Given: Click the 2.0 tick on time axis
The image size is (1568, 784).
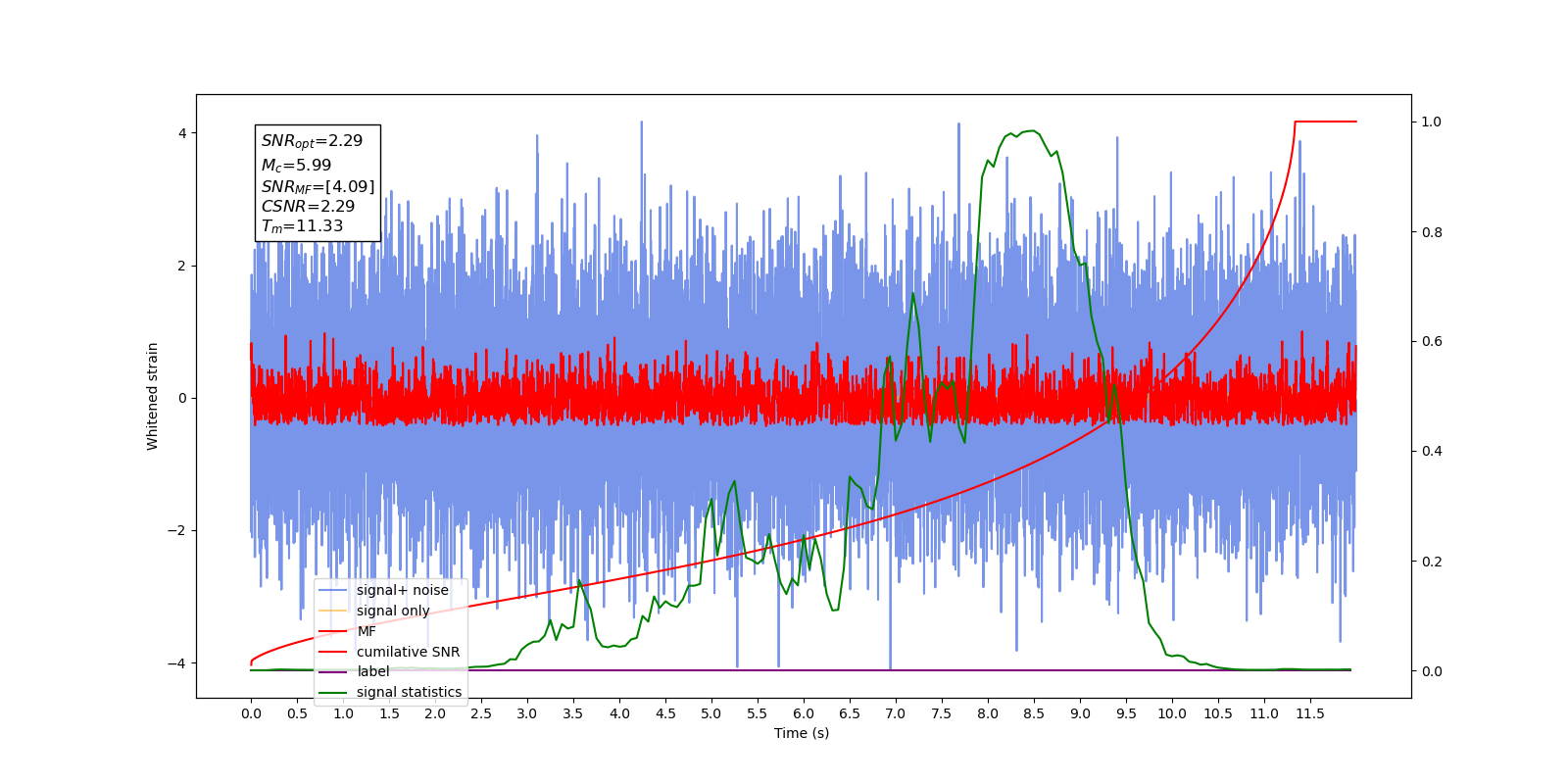Looking at the screenshot, I should [435, 713].
